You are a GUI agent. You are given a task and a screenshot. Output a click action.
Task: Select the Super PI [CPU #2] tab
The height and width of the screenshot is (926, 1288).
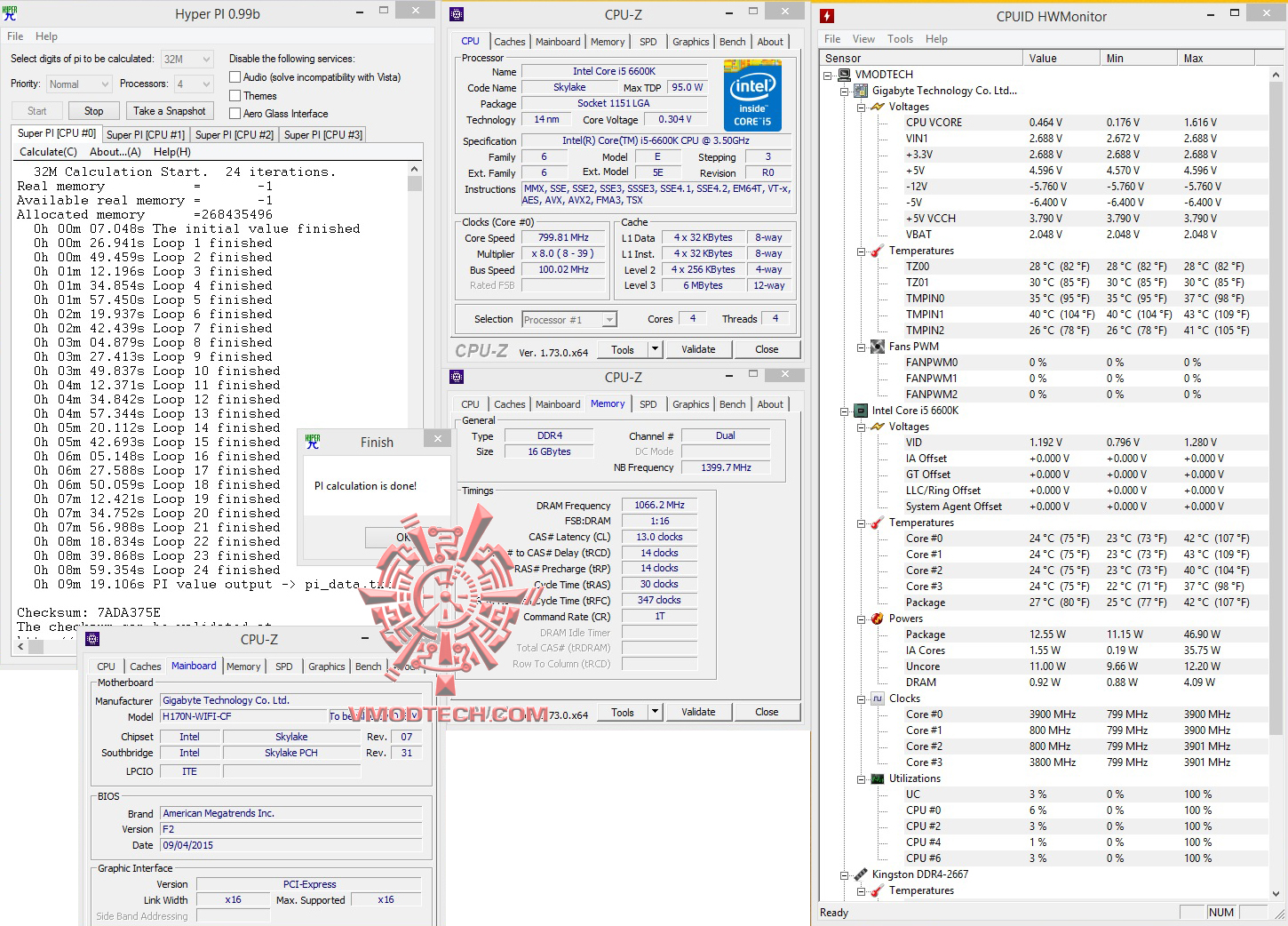(234, 135)
